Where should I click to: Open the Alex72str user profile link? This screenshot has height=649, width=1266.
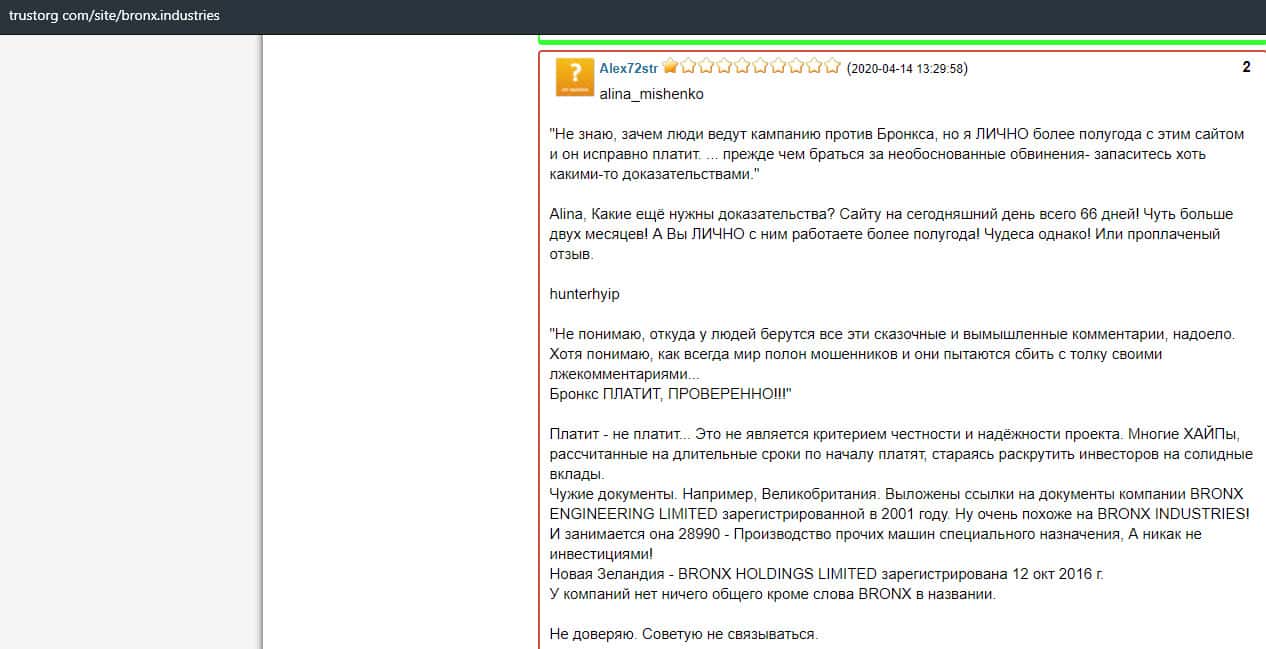click(628, 68)
